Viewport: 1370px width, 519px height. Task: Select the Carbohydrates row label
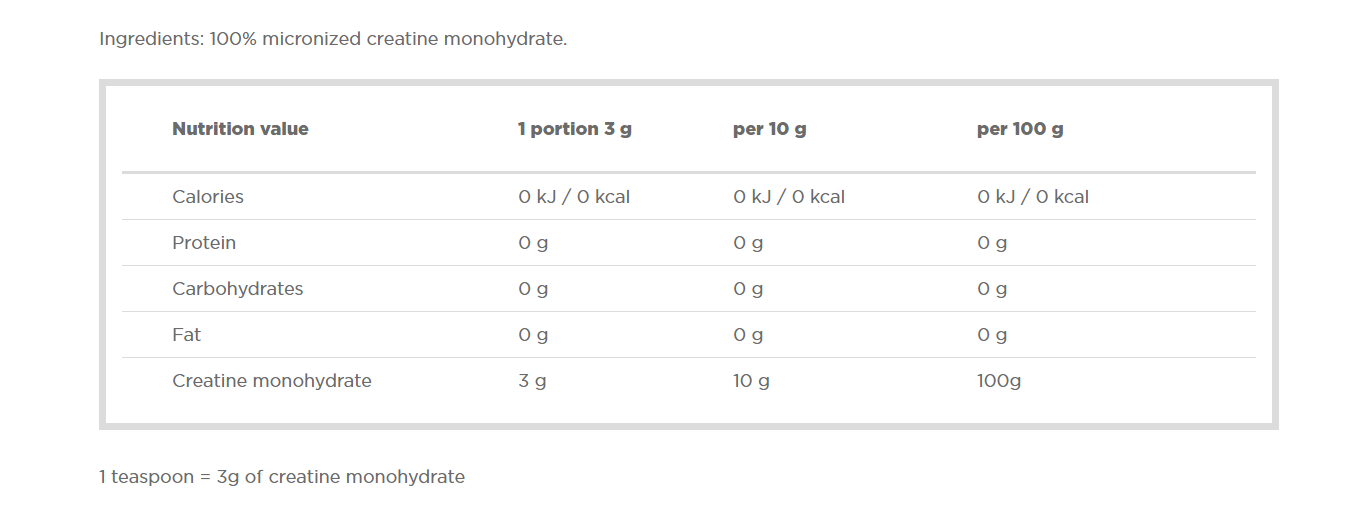click(x=237, y=289)
